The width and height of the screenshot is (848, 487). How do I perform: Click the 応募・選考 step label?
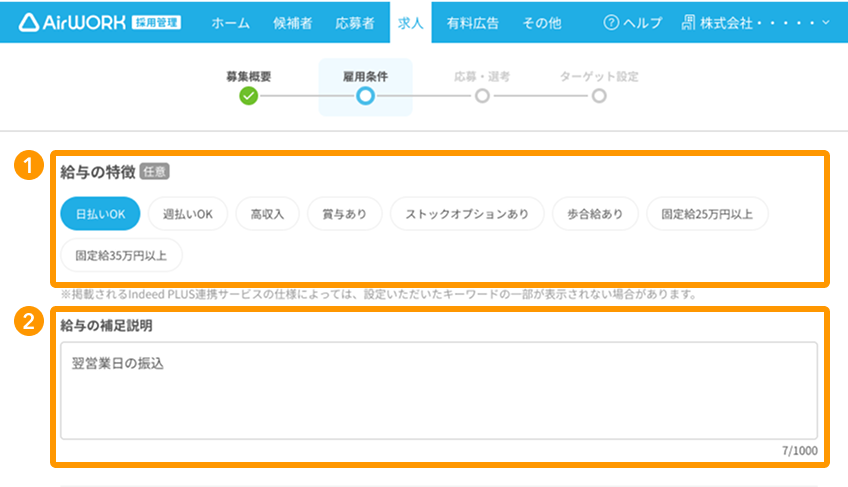482,76
